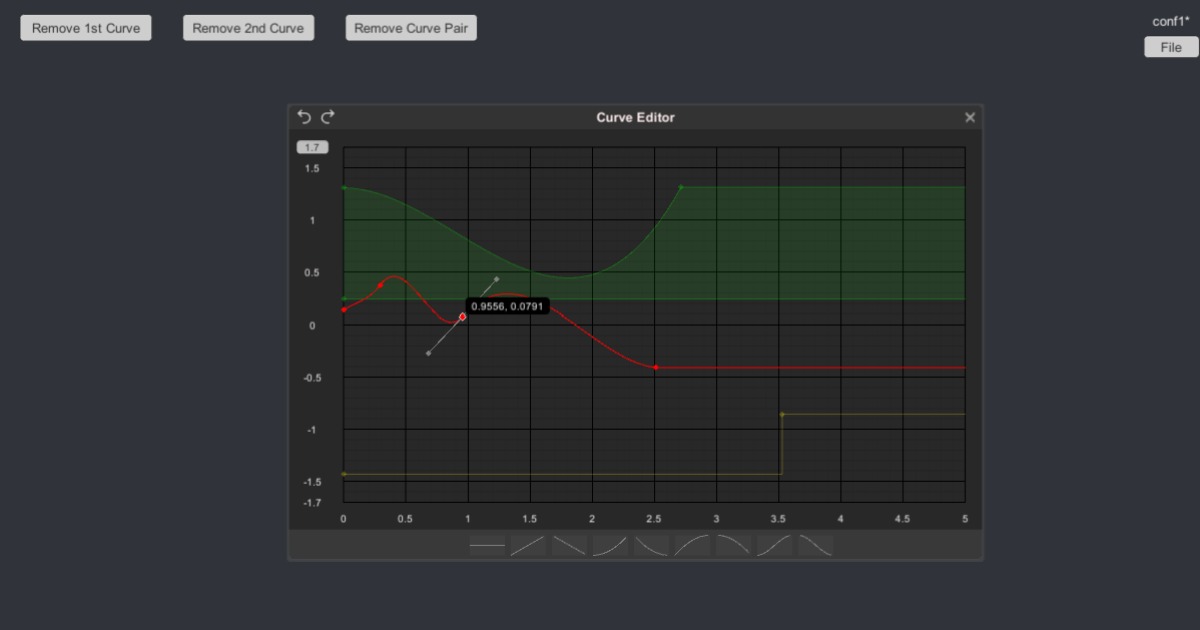Apply the linear descending curve preset

point(568,545)
